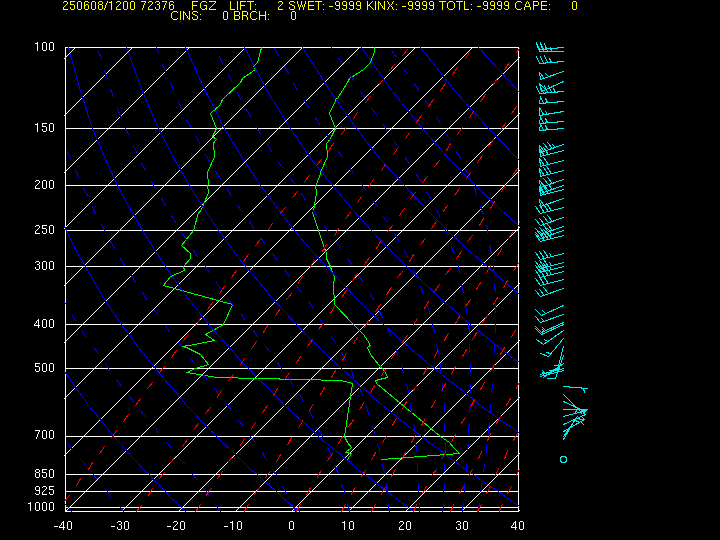Click the SWET: -9999 index readout
This screenshot has height=540, width=720.
pos(327,6)
